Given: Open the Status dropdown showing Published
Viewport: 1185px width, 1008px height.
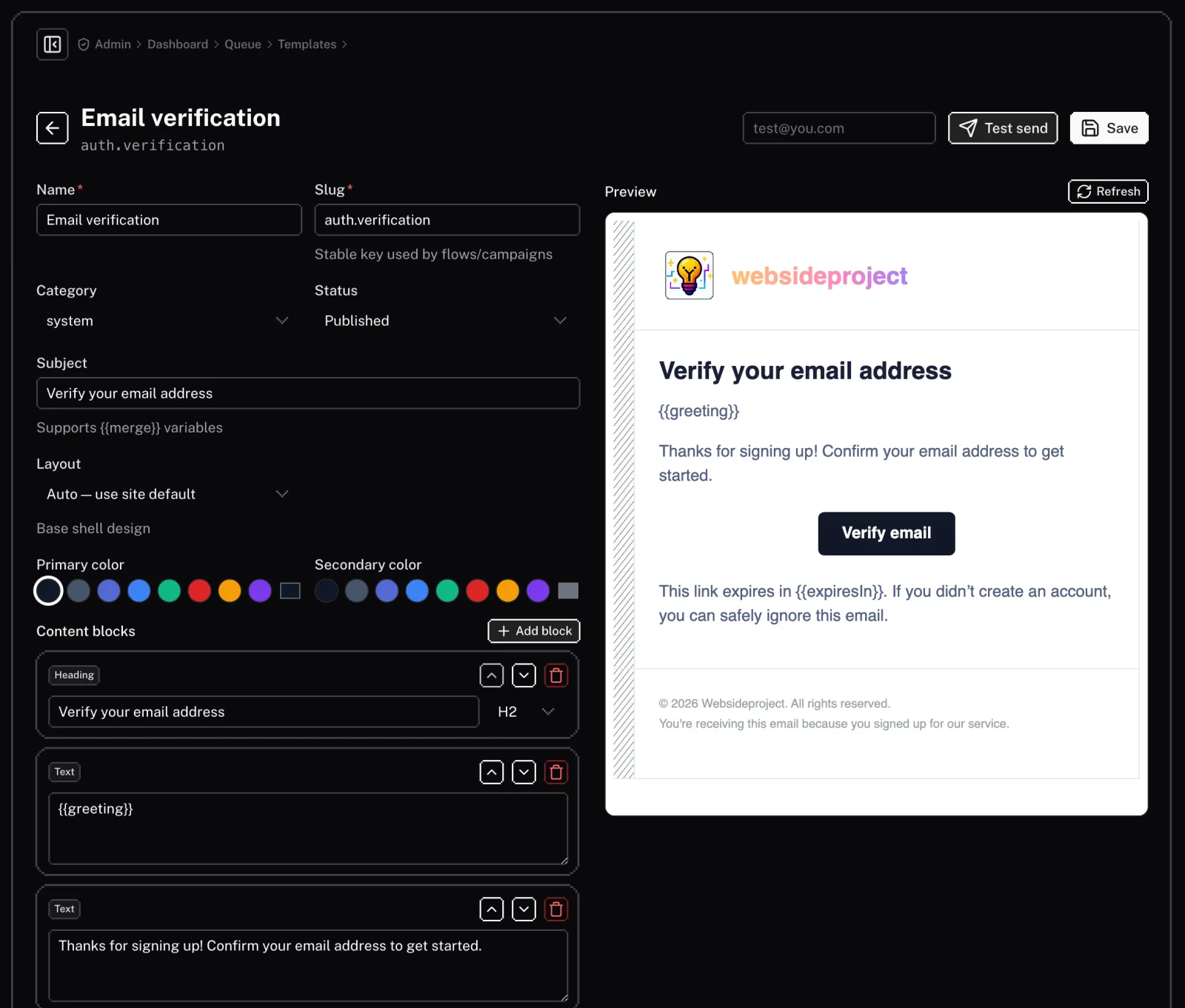Looking at the screenshot, I should (447, 321).
